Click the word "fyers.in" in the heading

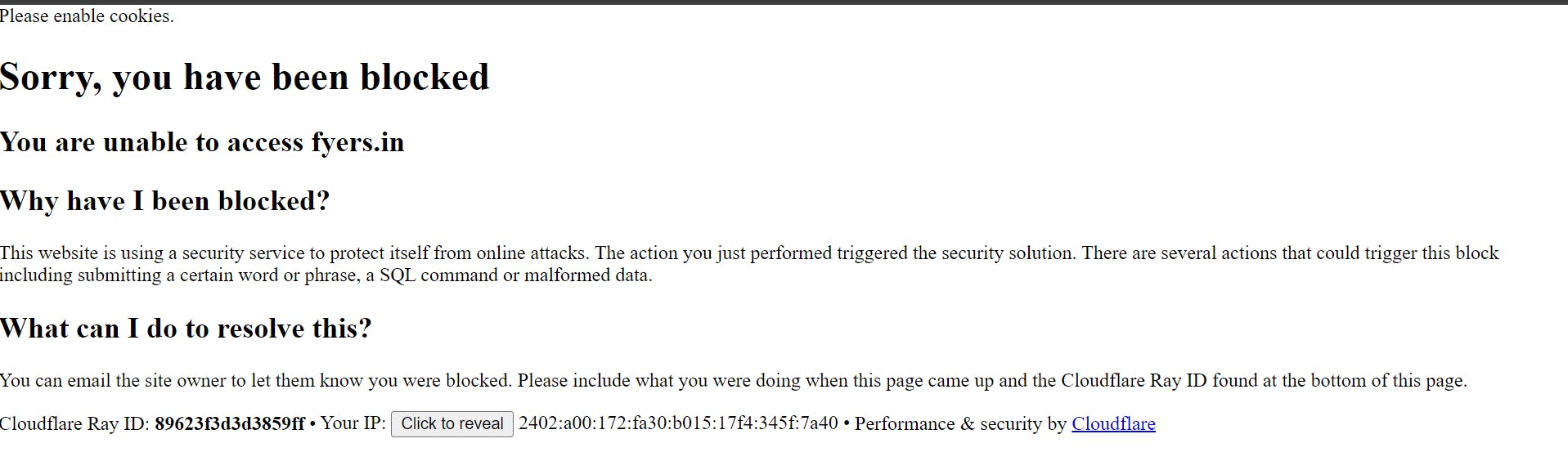click(357, 142)
